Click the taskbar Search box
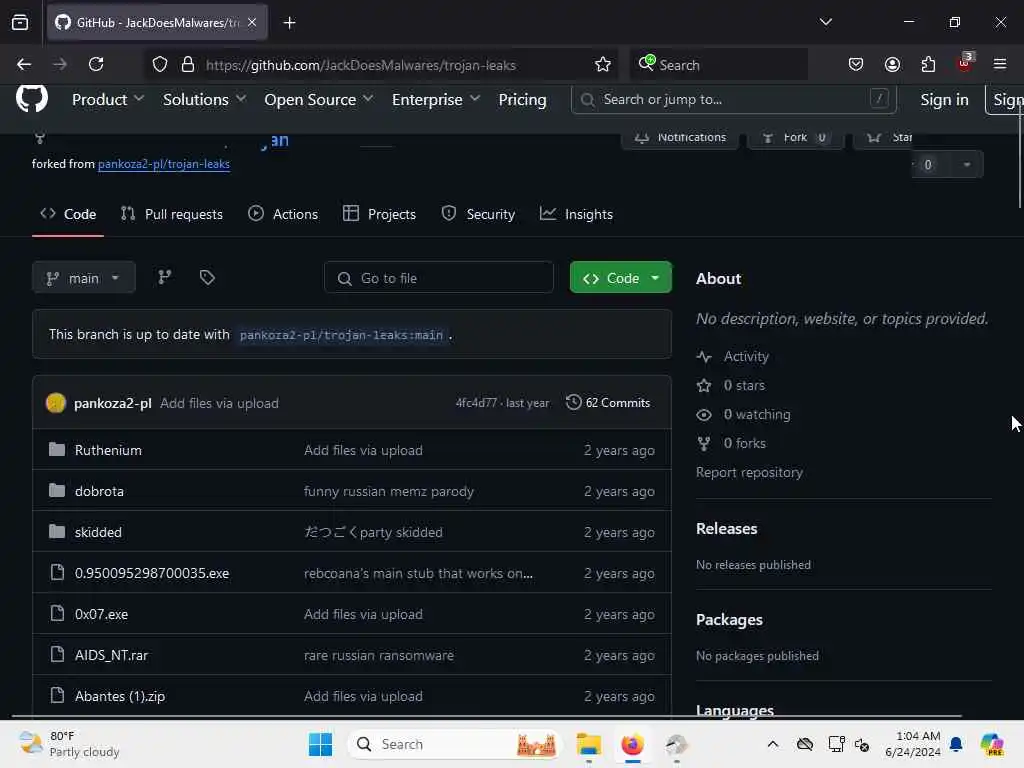The width and height of the screenshot is (1024, 768). coord(456,744)
